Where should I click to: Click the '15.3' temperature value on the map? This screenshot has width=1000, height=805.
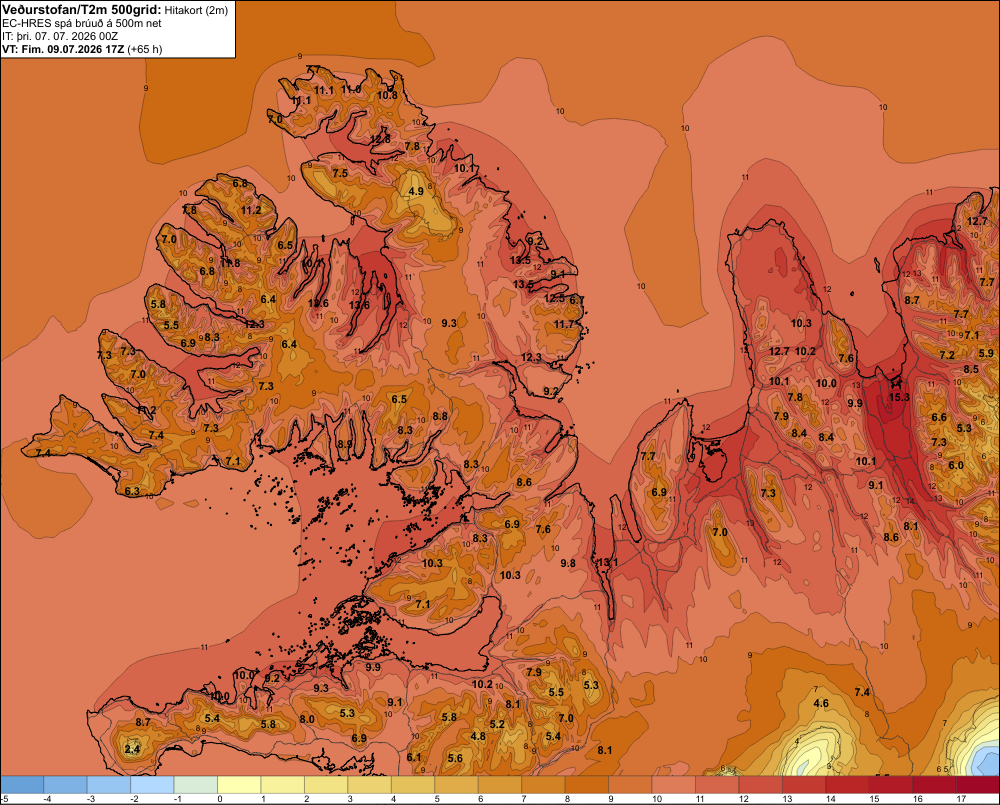pyautogui.click(x=899, y=397)
